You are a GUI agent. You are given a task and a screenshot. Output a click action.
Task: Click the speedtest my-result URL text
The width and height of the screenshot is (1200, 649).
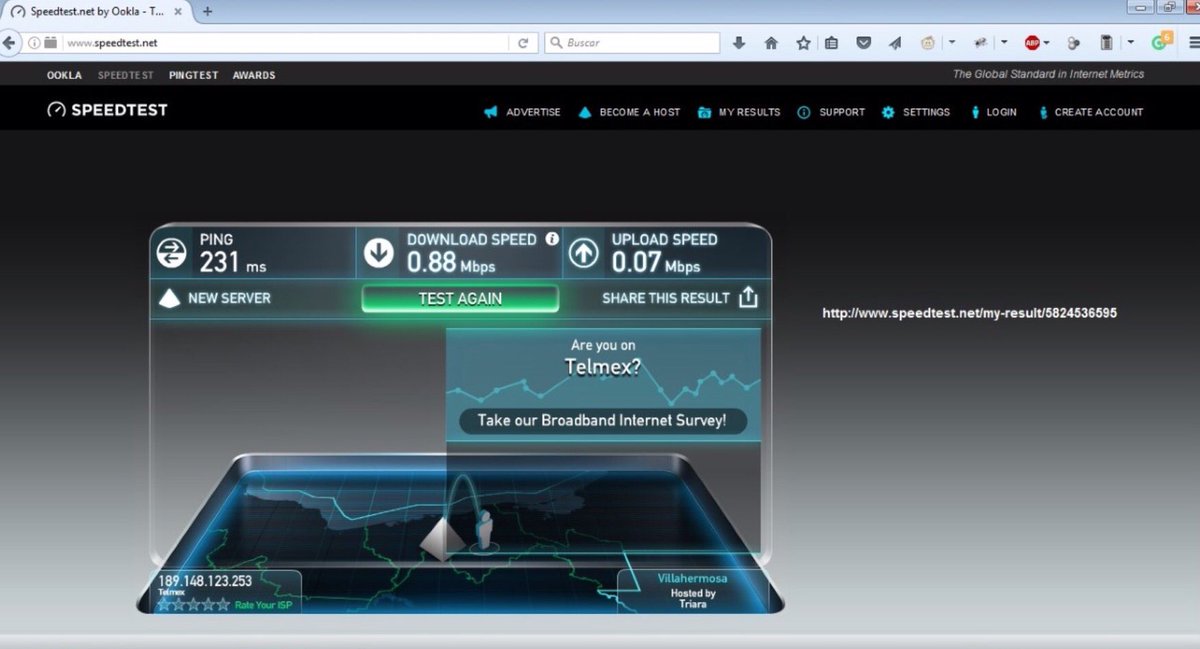969,313
